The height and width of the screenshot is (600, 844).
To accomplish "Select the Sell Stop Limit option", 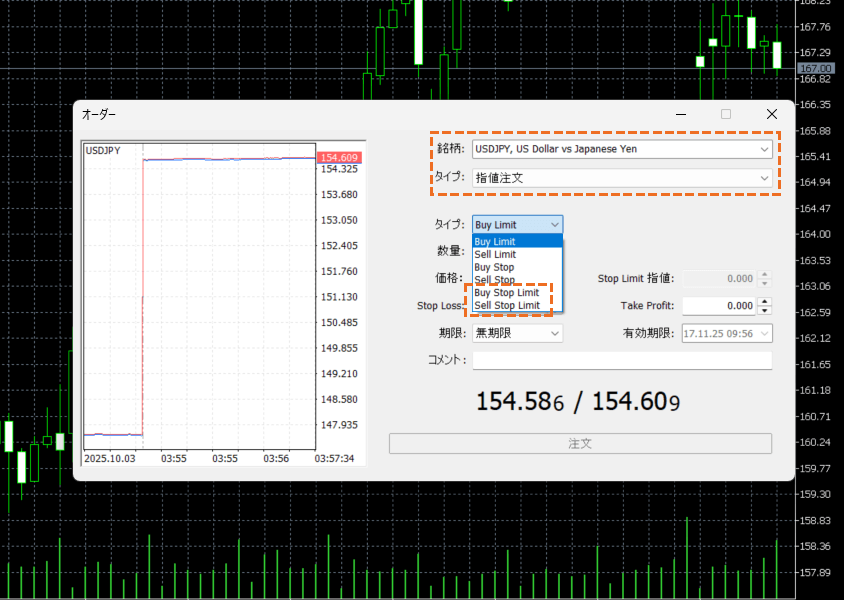I will tap(517, 306).
